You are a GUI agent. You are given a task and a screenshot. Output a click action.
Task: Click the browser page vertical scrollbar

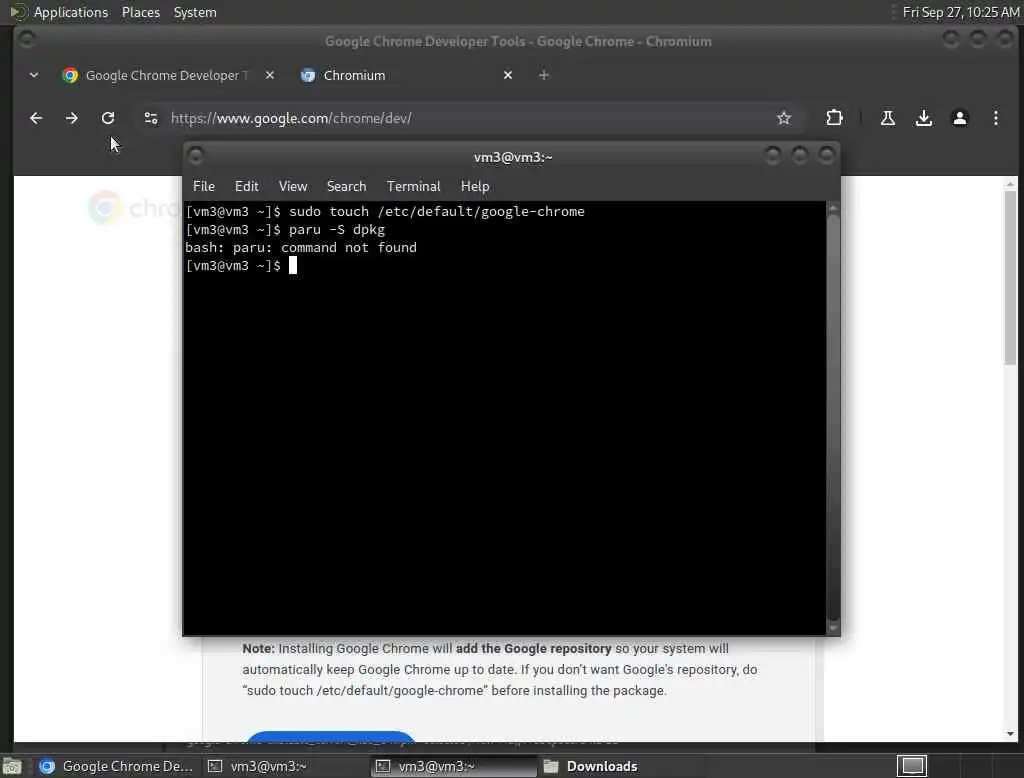pyautogui.click(x=1010, y=459)
